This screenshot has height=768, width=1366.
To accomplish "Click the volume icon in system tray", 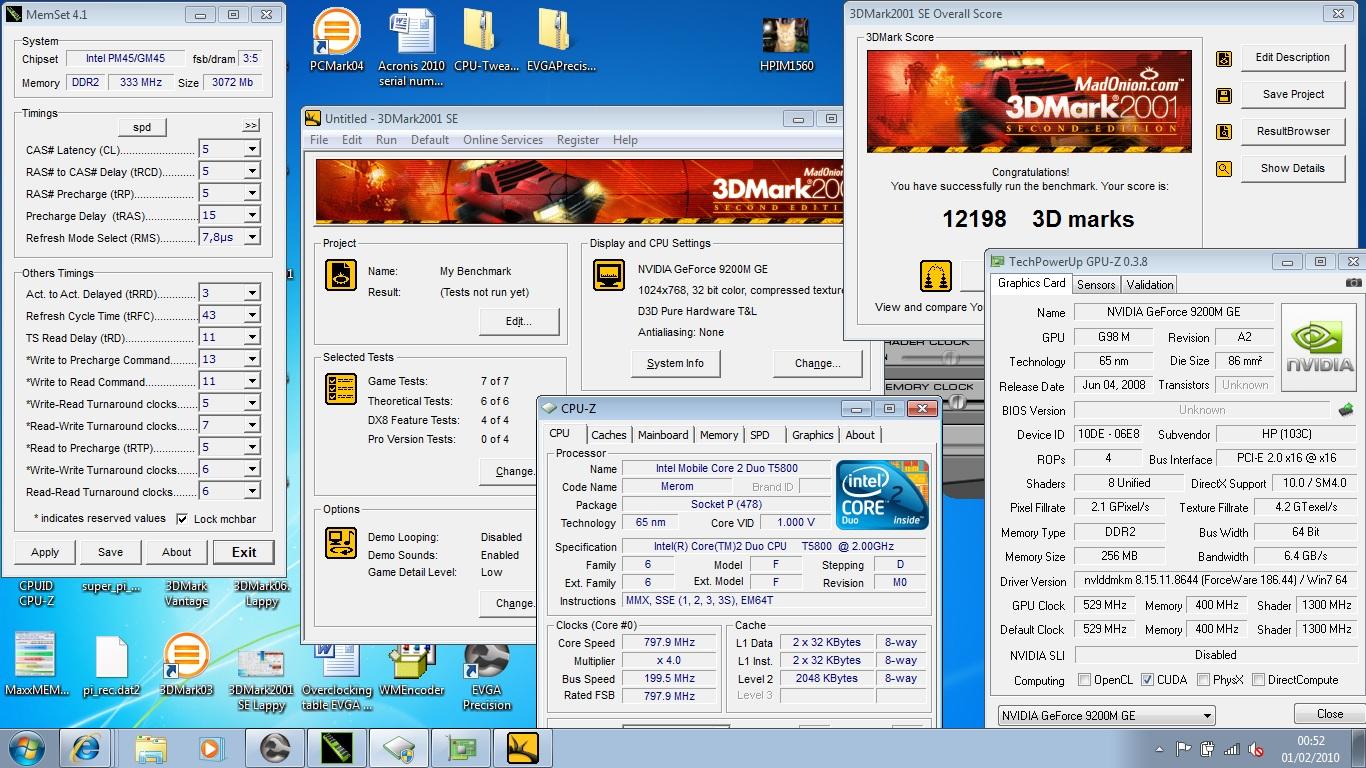I will coord(1254,749).
